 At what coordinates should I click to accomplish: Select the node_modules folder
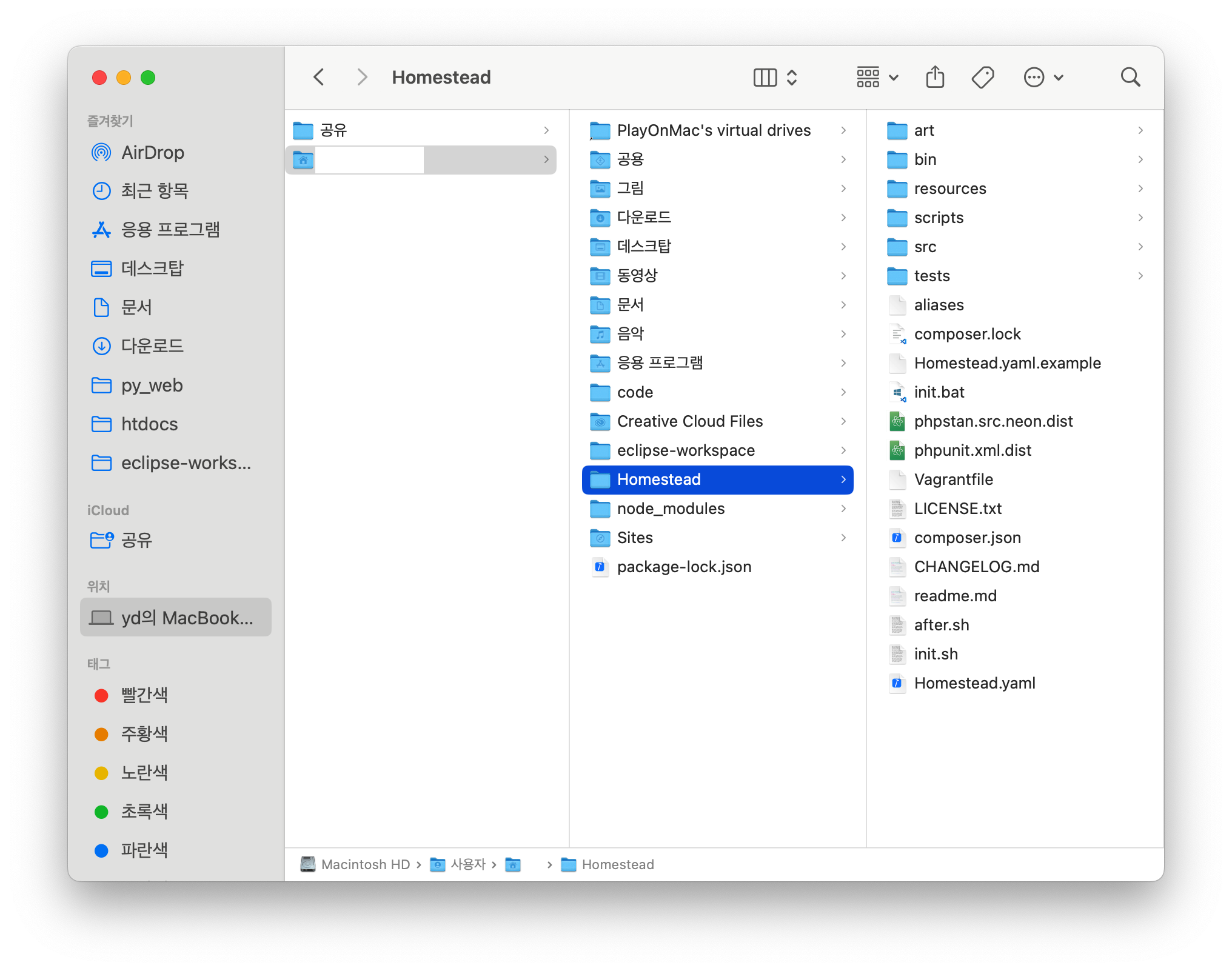tap(671, 509)
